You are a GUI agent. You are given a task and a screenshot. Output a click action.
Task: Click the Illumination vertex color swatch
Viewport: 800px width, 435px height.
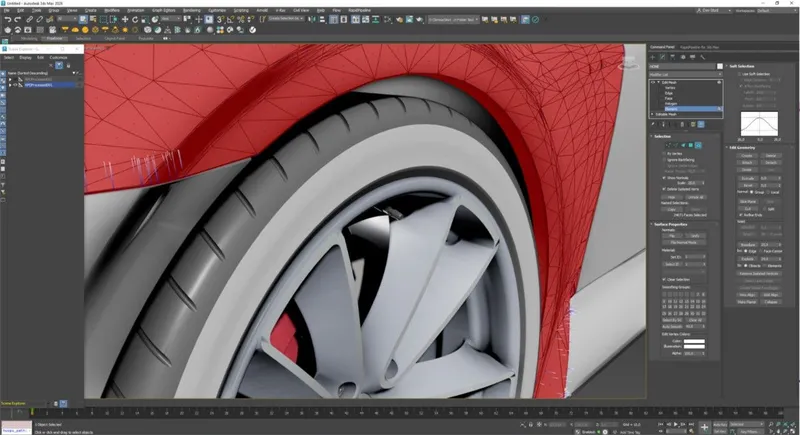[694, 347]
